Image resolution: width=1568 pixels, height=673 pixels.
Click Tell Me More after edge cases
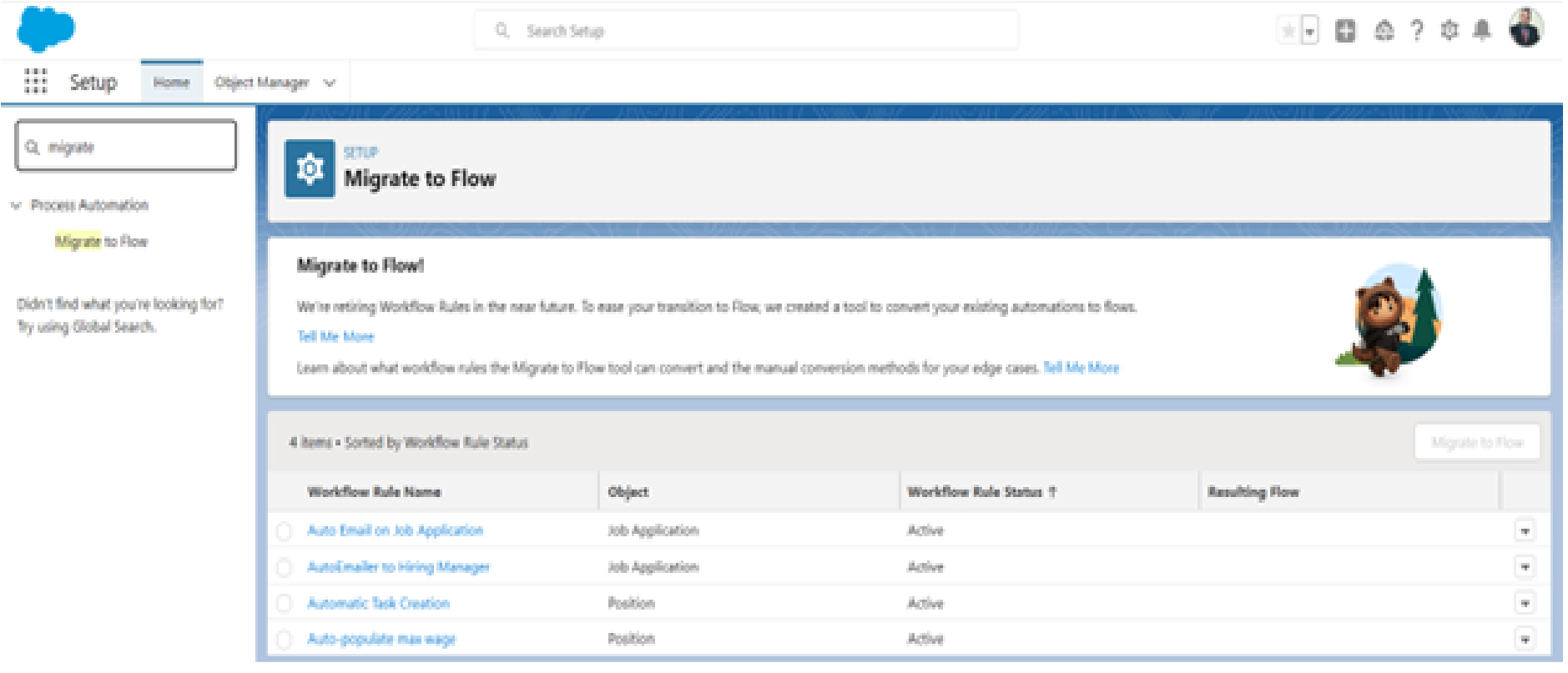point(1081,368)
